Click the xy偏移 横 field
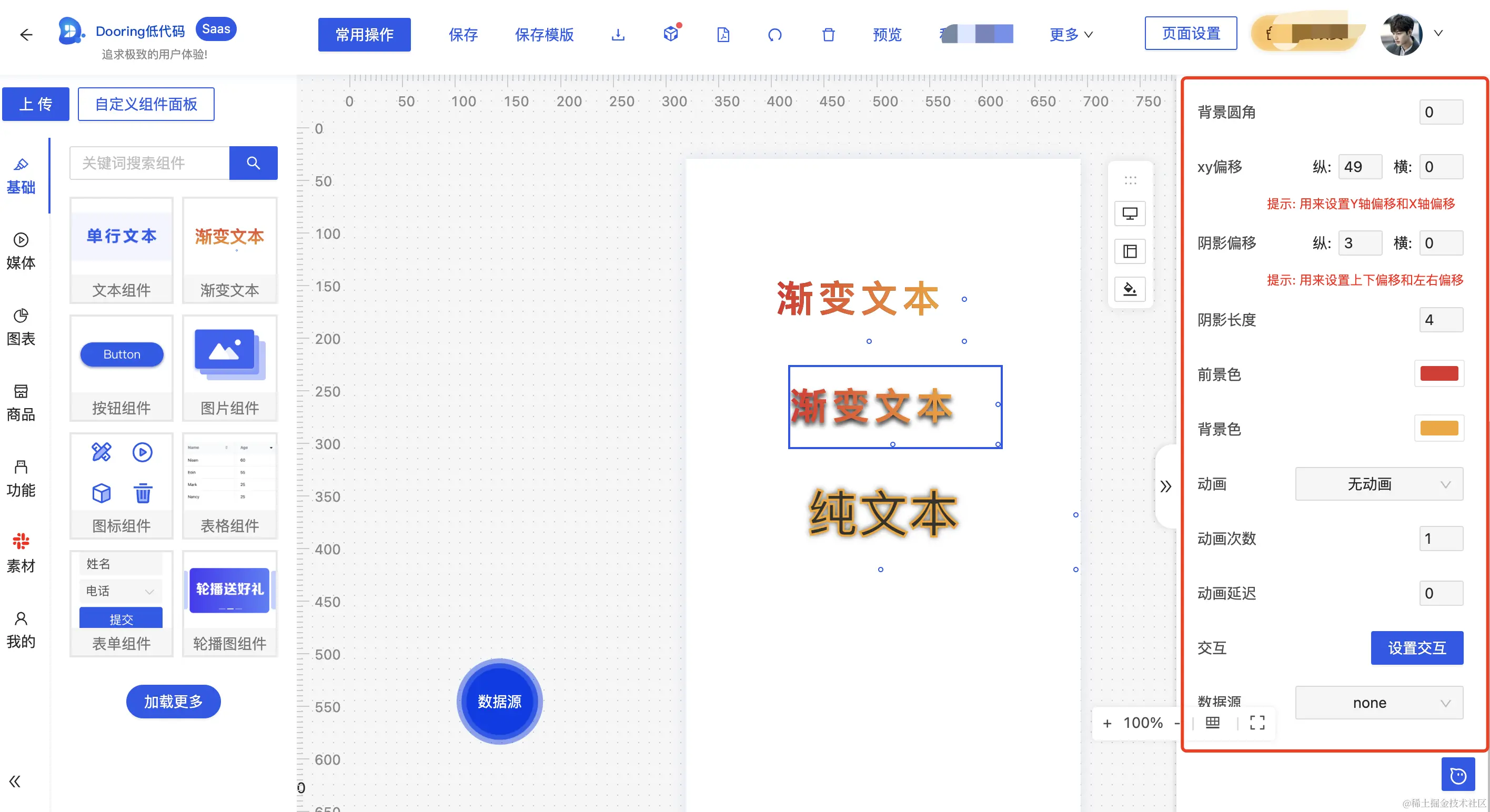1490x812 pixels. point(1442,167)
